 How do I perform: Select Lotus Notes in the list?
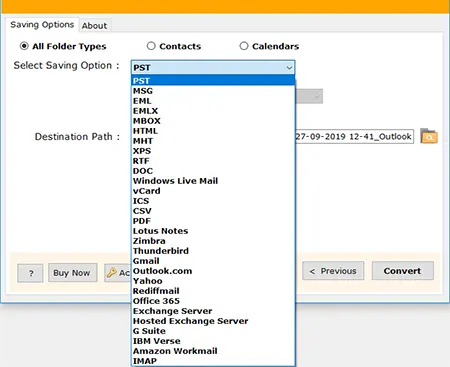[x=213, y=231]
